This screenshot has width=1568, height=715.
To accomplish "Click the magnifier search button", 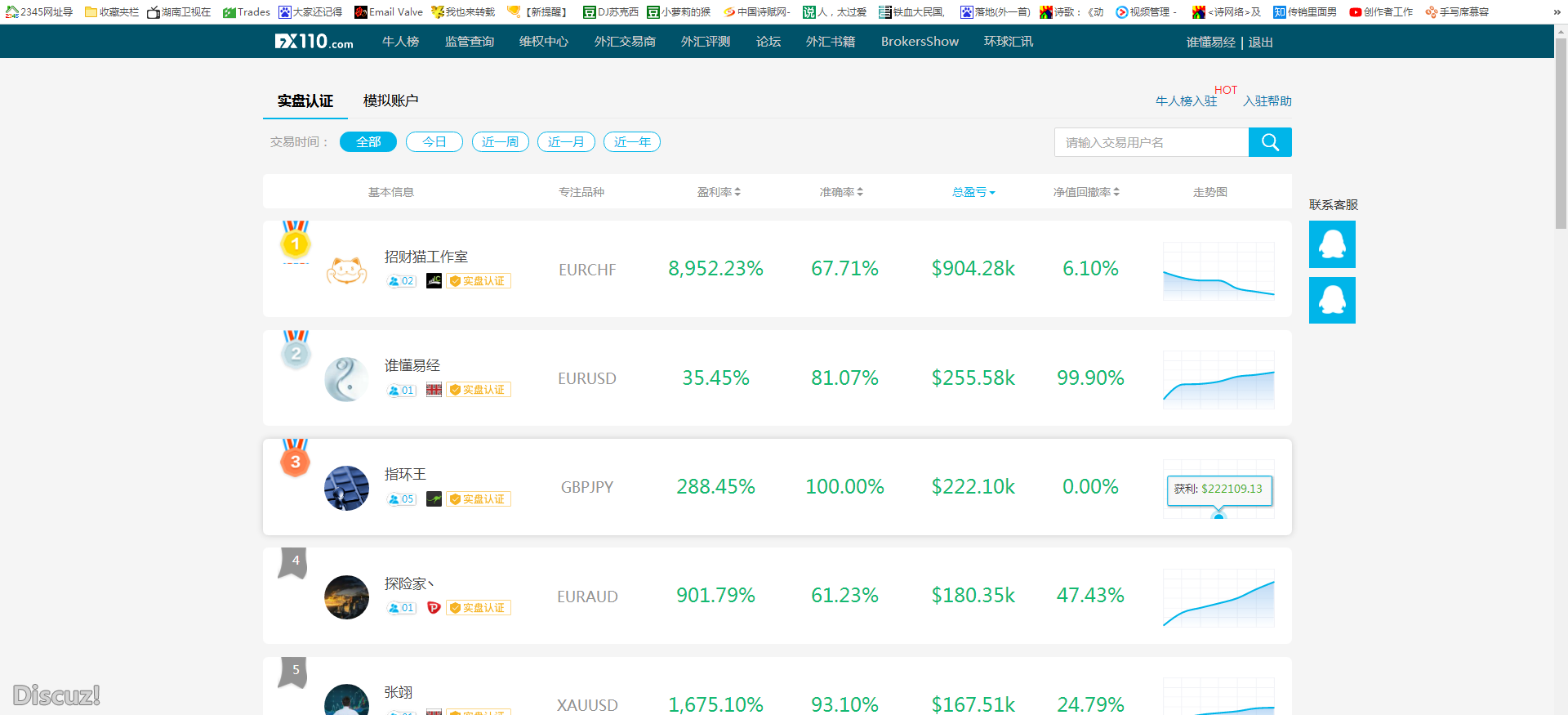I will click(1270, 142).
